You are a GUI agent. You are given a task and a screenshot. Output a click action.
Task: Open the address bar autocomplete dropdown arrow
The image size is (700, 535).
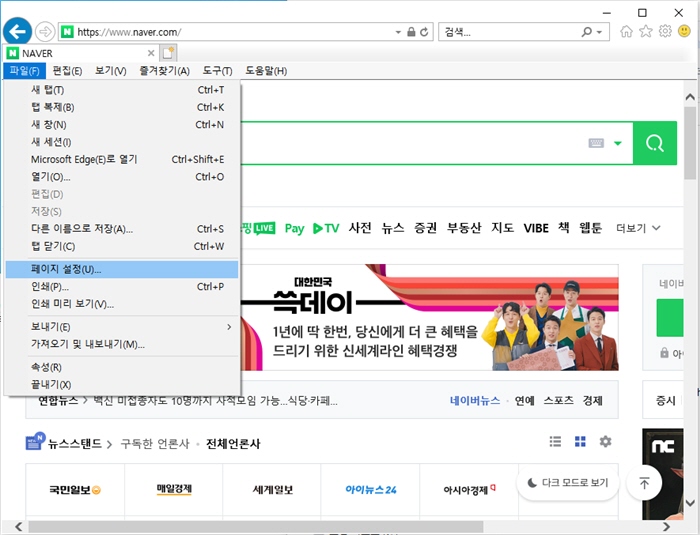(x=398, y=32)
